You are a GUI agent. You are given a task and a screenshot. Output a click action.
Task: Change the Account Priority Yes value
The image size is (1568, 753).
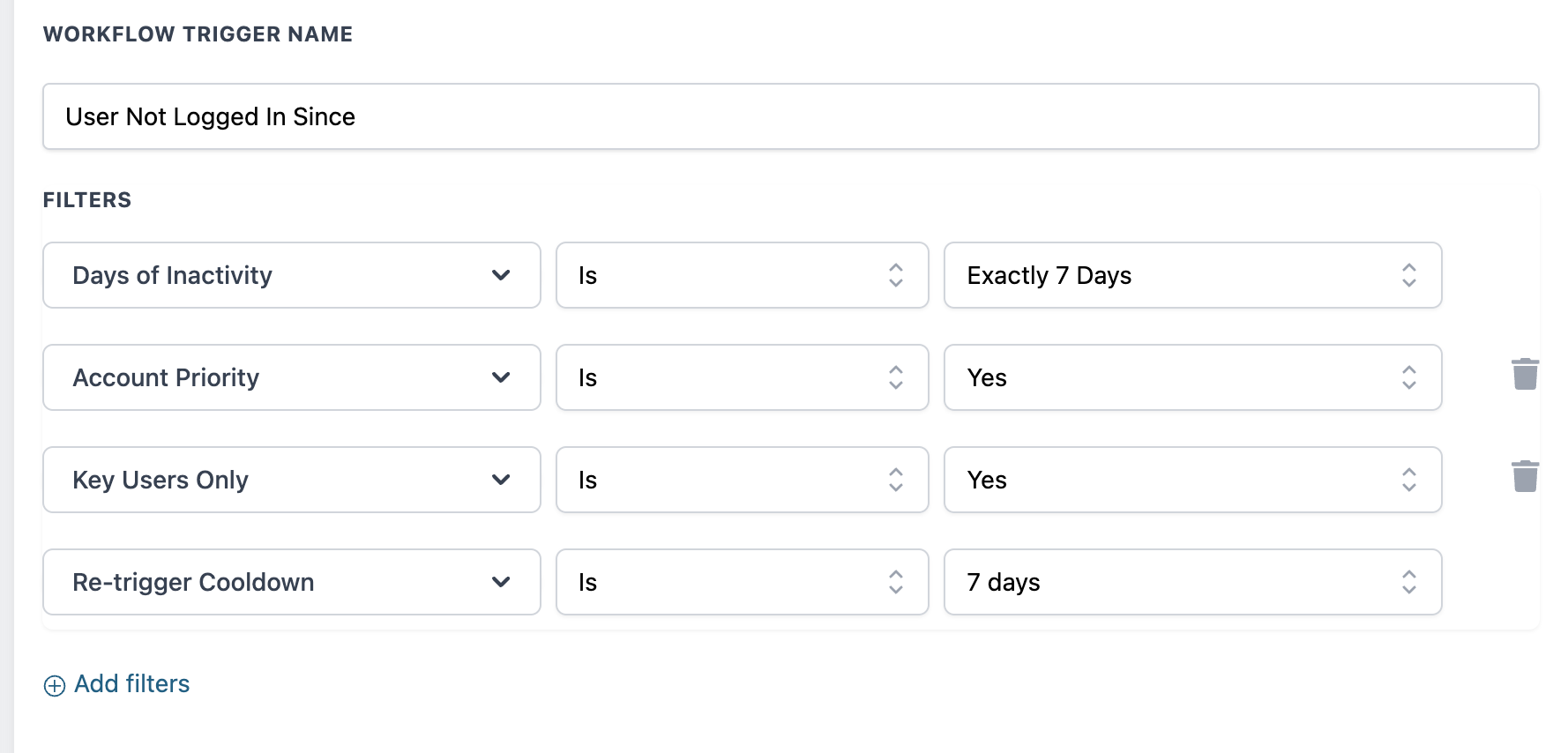[x=1193, y=377]
